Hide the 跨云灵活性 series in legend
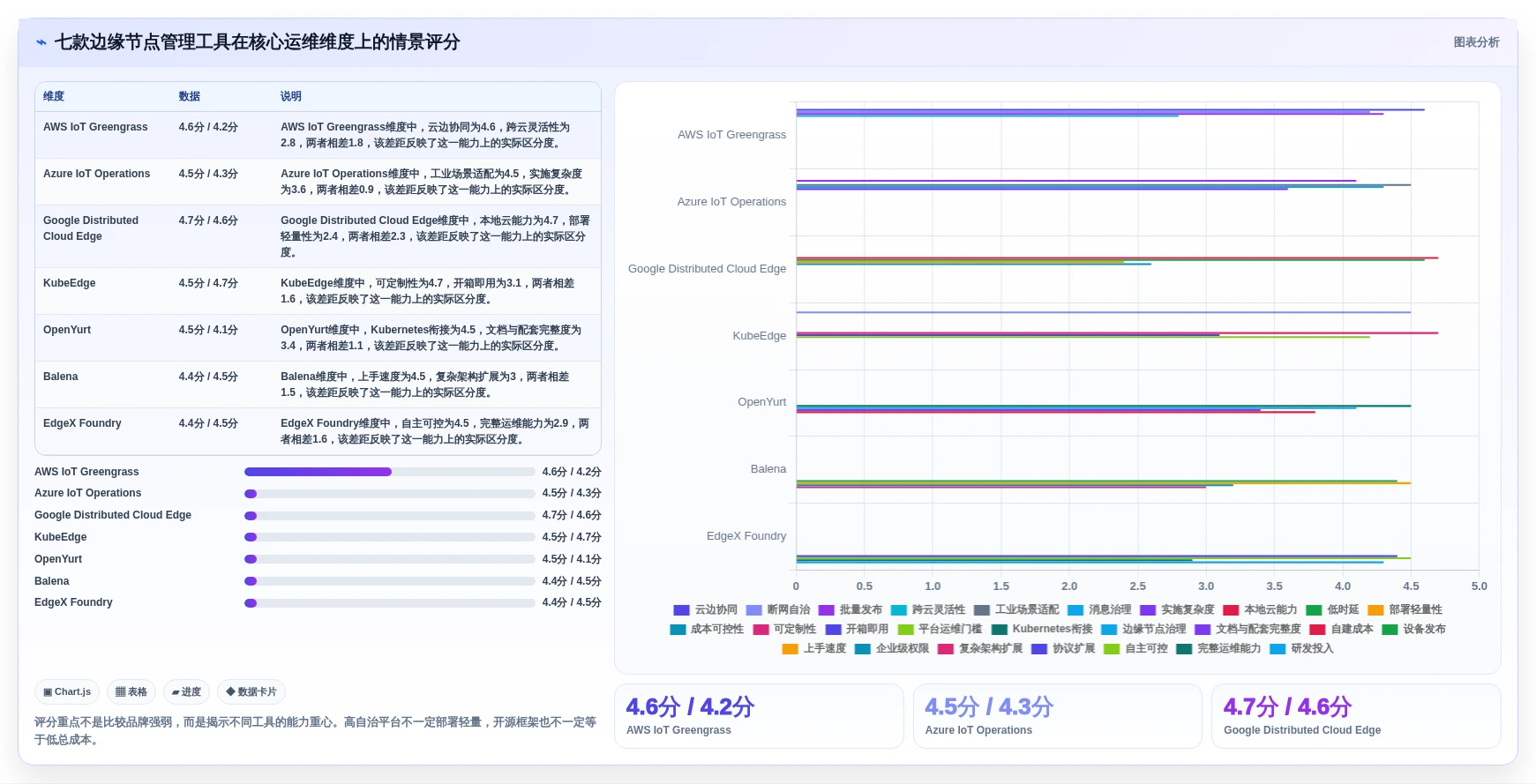The width and height of the screenshot is (1536, 784). 927,609
